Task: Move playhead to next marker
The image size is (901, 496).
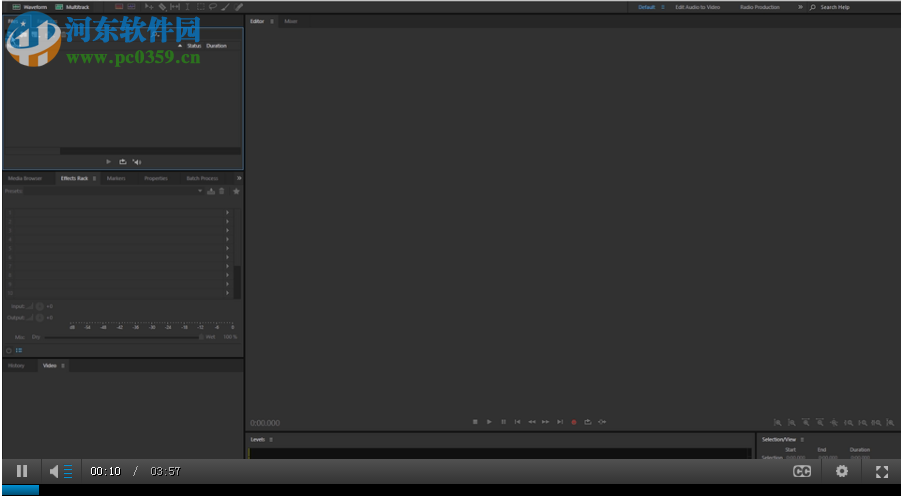Action: coord(560,422)
